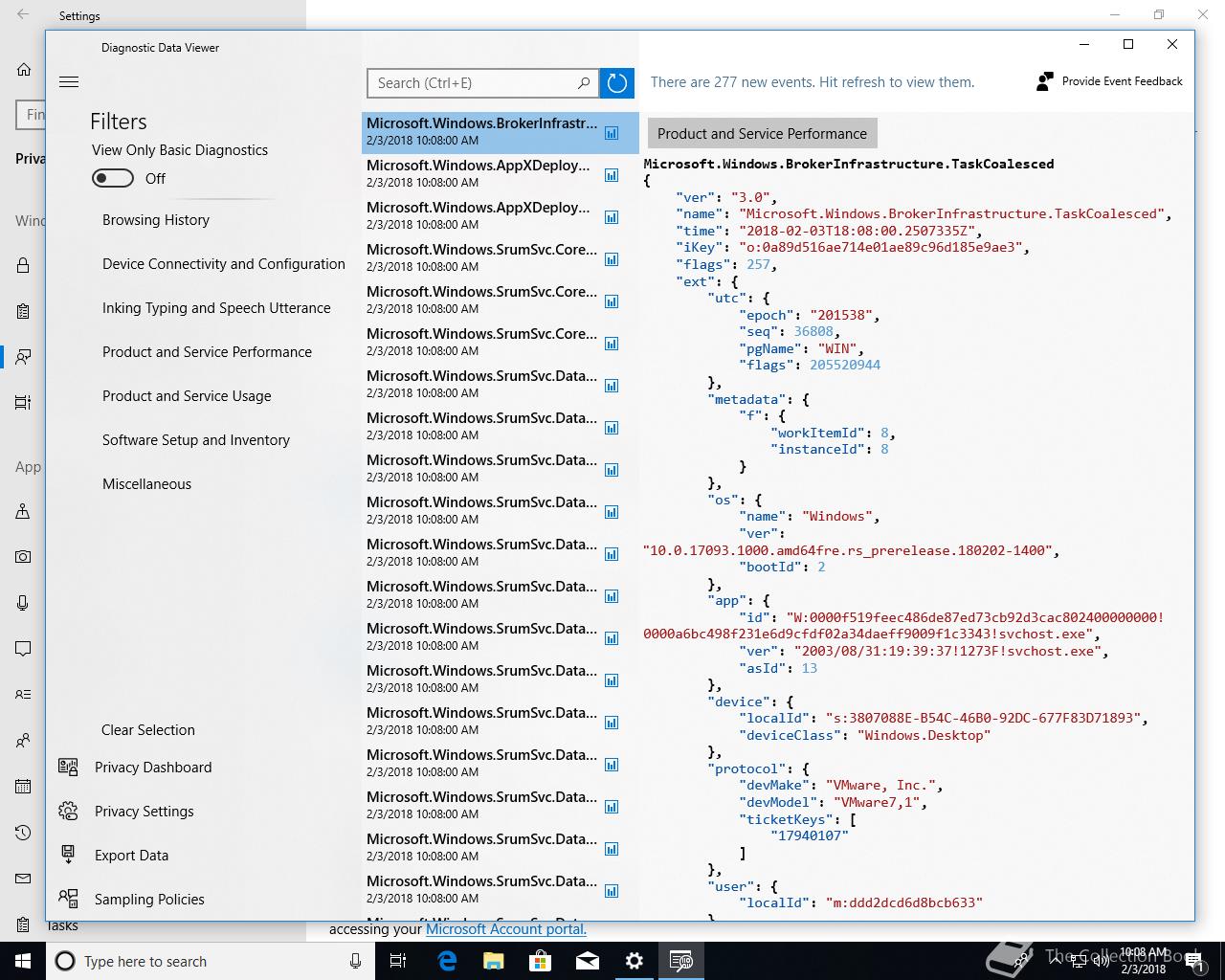Image resolution: width=1225 pixels, height=980 pixels.
Task: Open the Windows Start menu
Action: pos(23,961)
